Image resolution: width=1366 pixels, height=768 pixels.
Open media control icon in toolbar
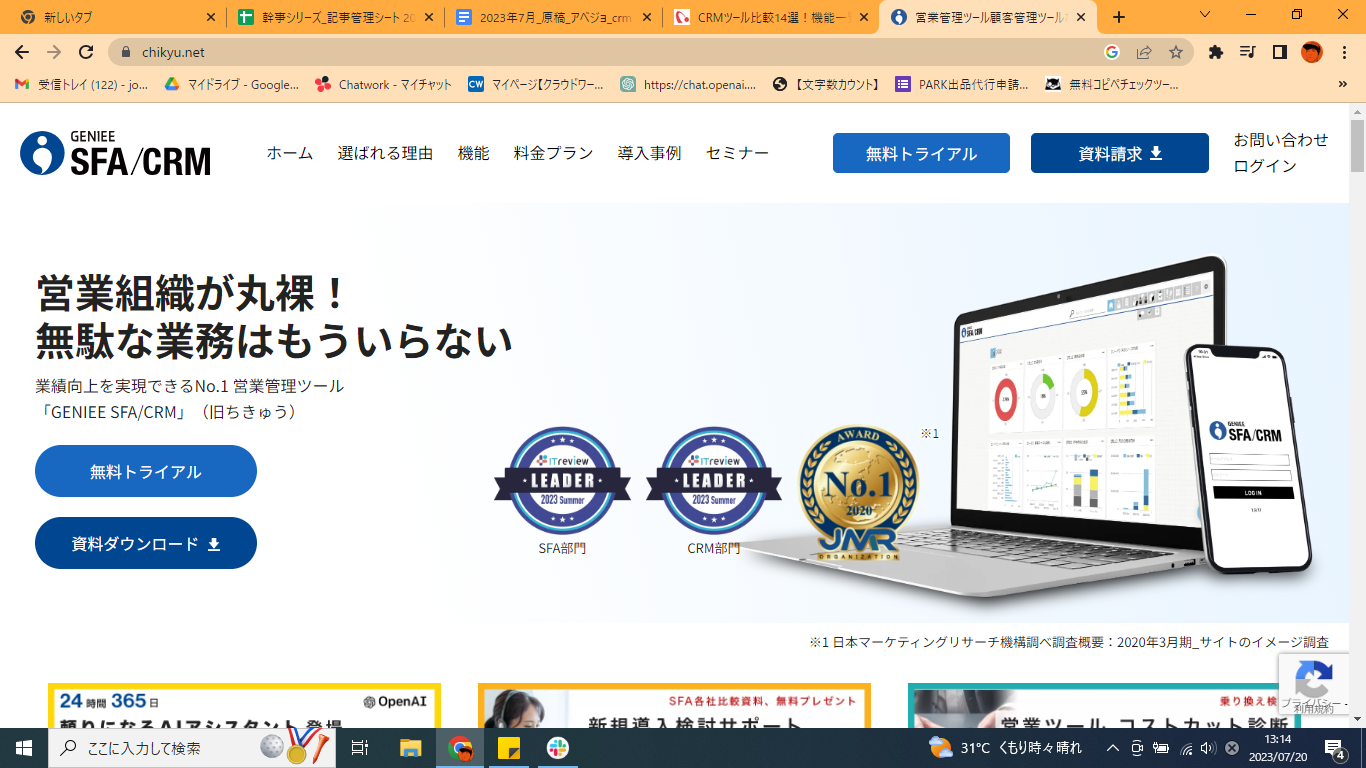coord(1247,53)
